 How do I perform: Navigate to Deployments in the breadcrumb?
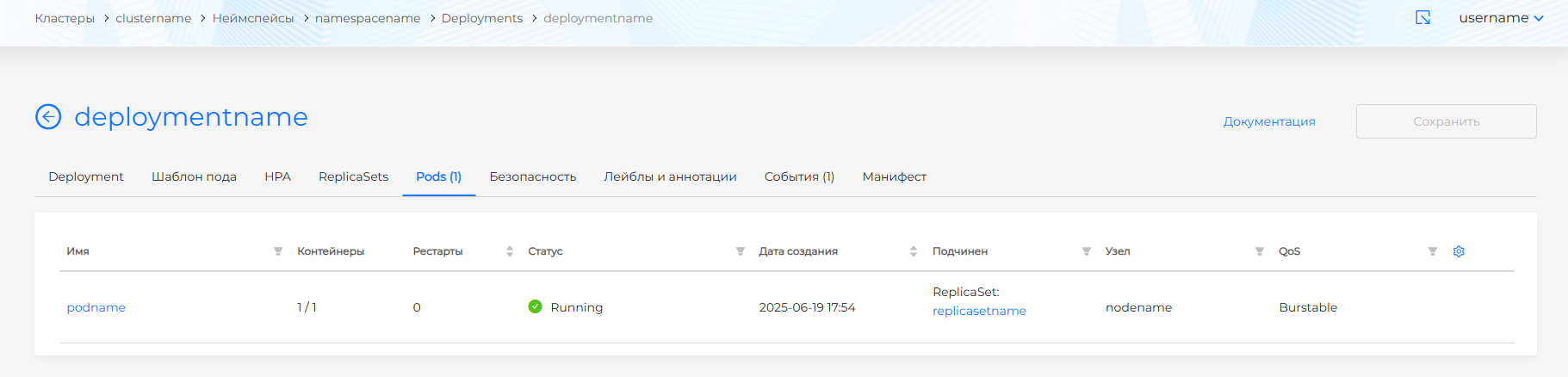pos(481,18)
